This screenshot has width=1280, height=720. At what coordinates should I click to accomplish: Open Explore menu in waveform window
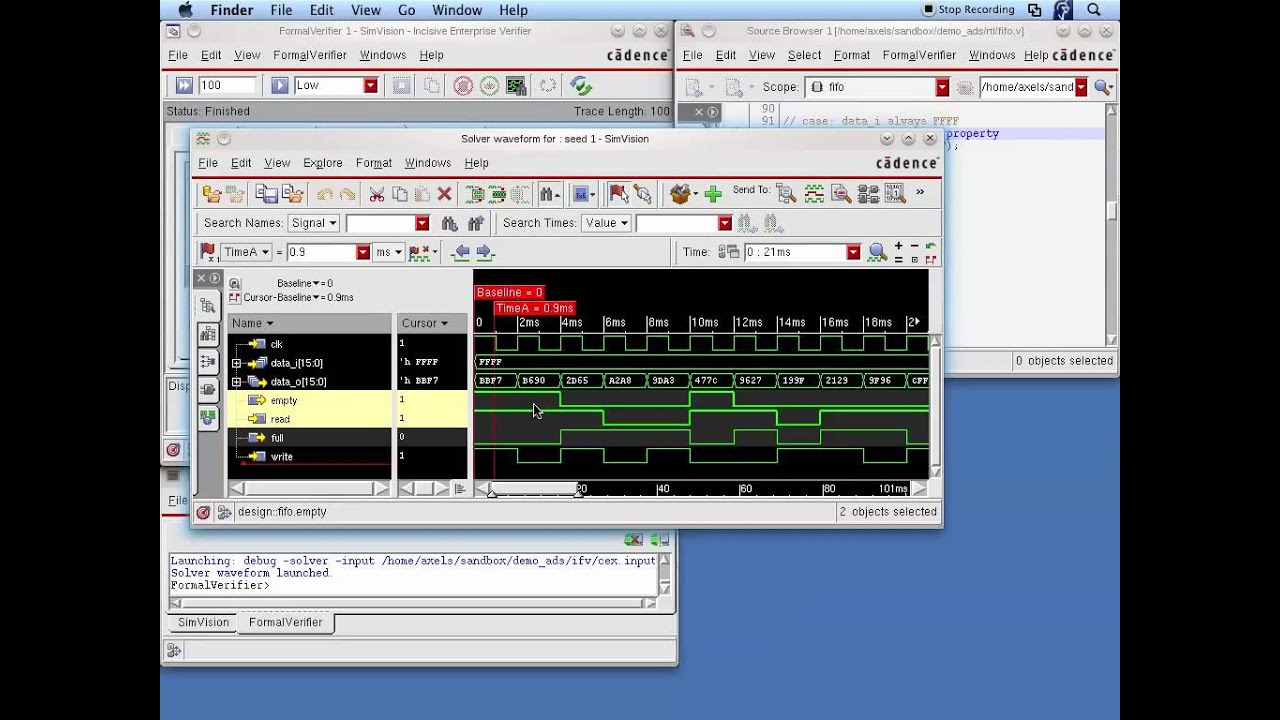point(323,163)
